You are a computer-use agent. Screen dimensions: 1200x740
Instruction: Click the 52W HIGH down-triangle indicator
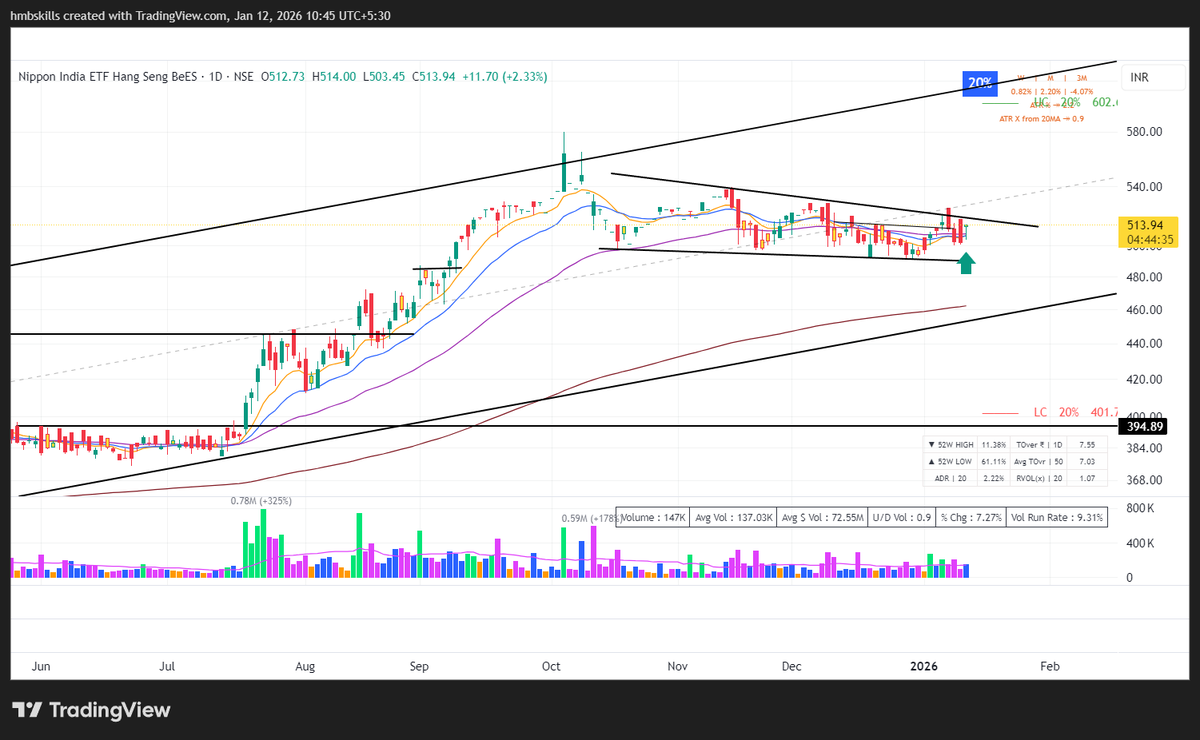[933, 444]
